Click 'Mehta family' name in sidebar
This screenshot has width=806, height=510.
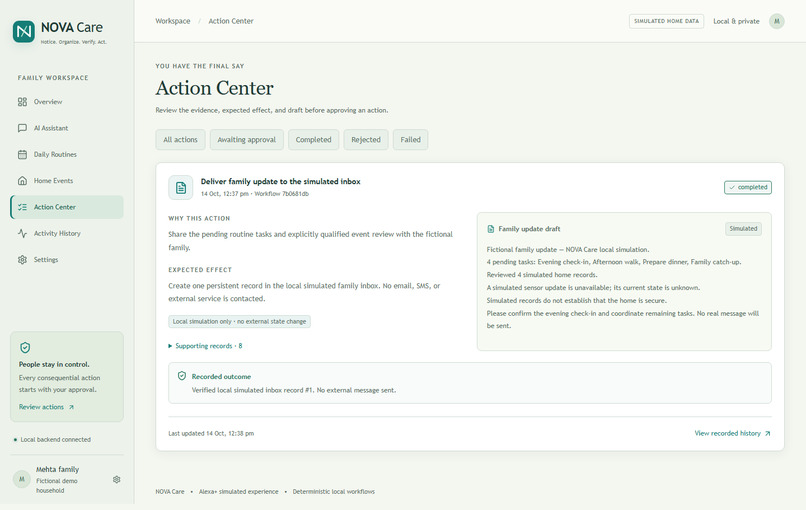pyautogui.click(x=58, y=469)
